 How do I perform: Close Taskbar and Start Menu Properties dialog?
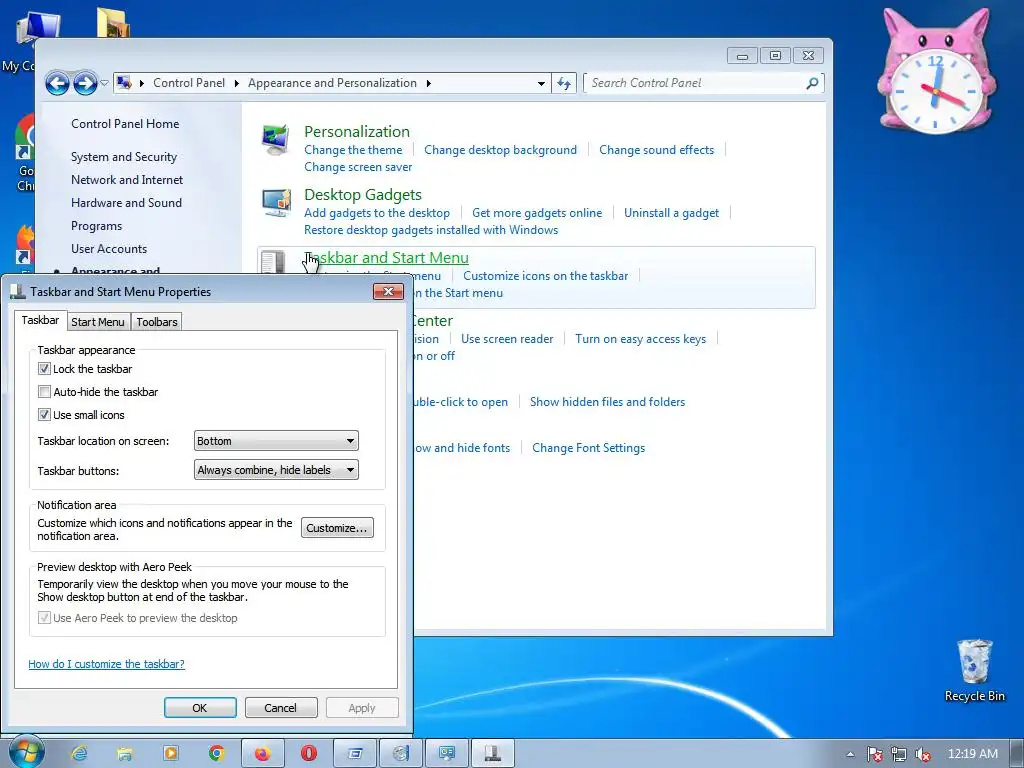pyautogui.click(x=388, y=291)
